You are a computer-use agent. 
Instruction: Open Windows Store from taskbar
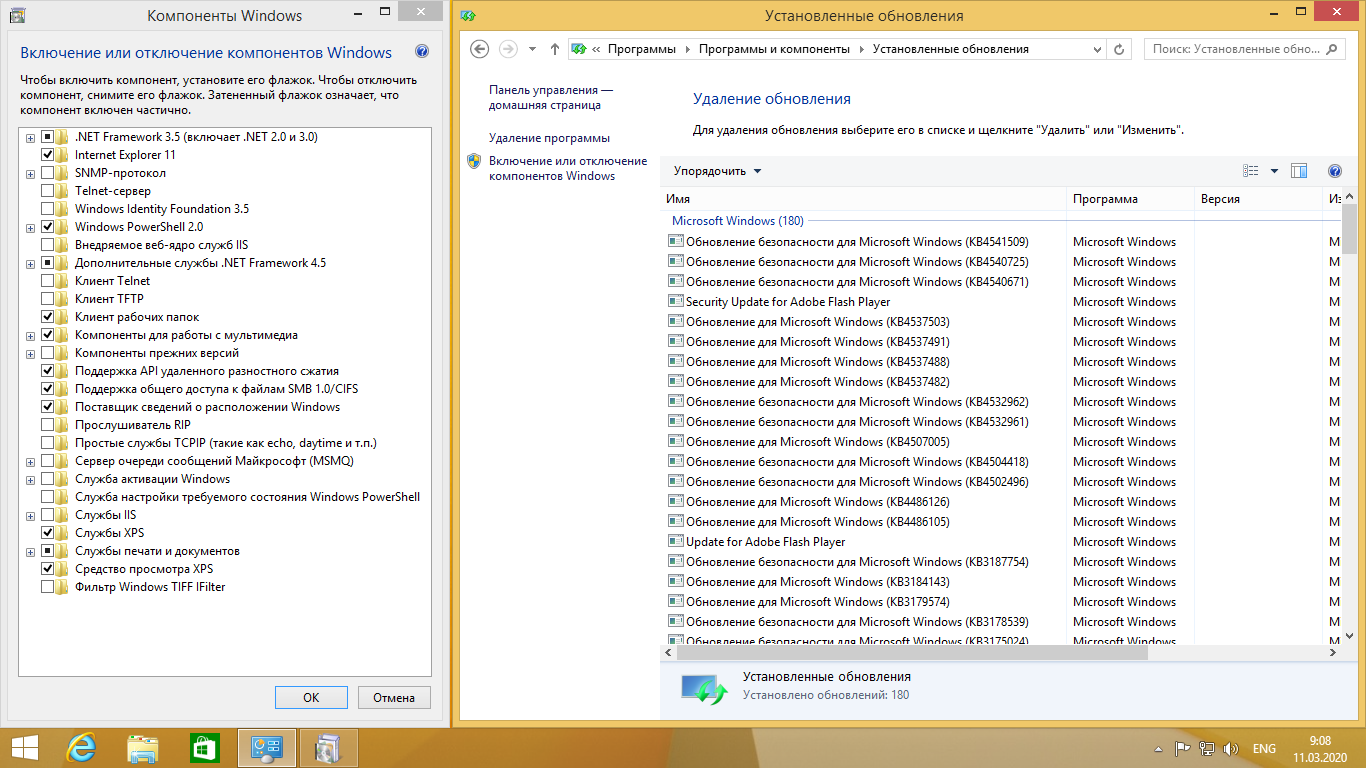pos(204,748)
